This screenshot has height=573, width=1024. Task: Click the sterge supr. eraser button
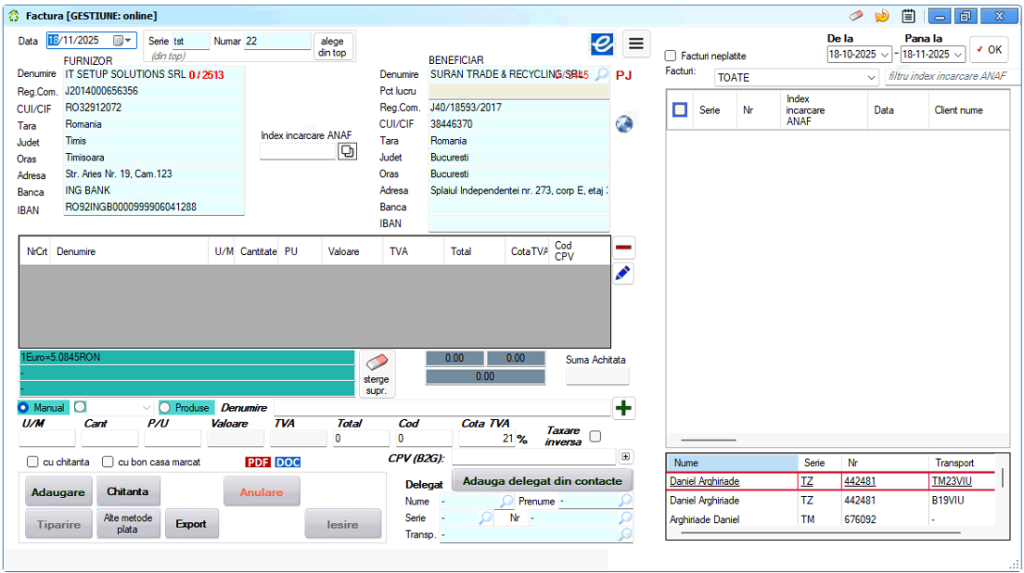click(377, 374)
